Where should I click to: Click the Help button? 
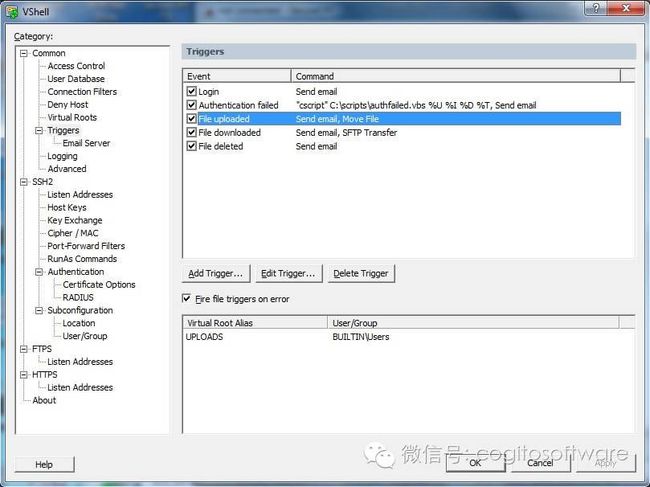[x=44, y=464]
